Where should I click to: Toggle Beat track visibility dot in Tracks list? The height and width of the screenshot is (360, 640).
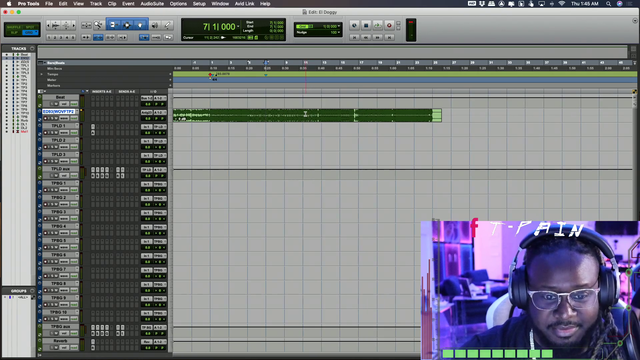coord(7,55)
